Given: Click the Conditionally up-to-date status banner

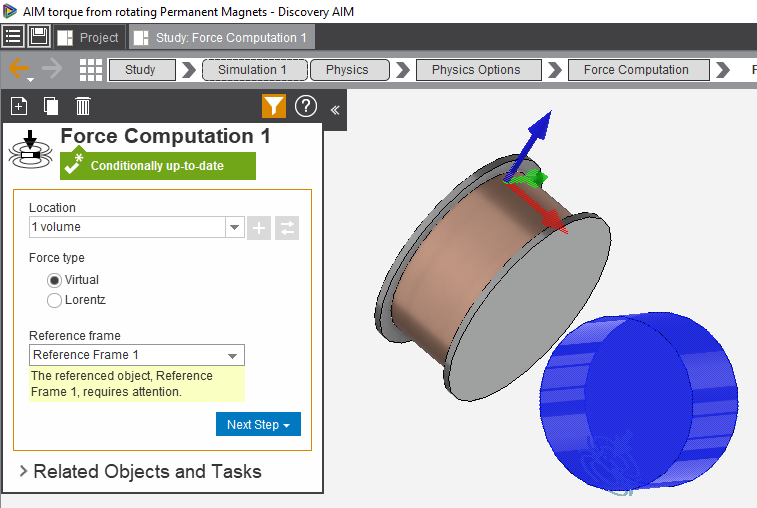Looking at the screenshot, I should click(158, 166).
